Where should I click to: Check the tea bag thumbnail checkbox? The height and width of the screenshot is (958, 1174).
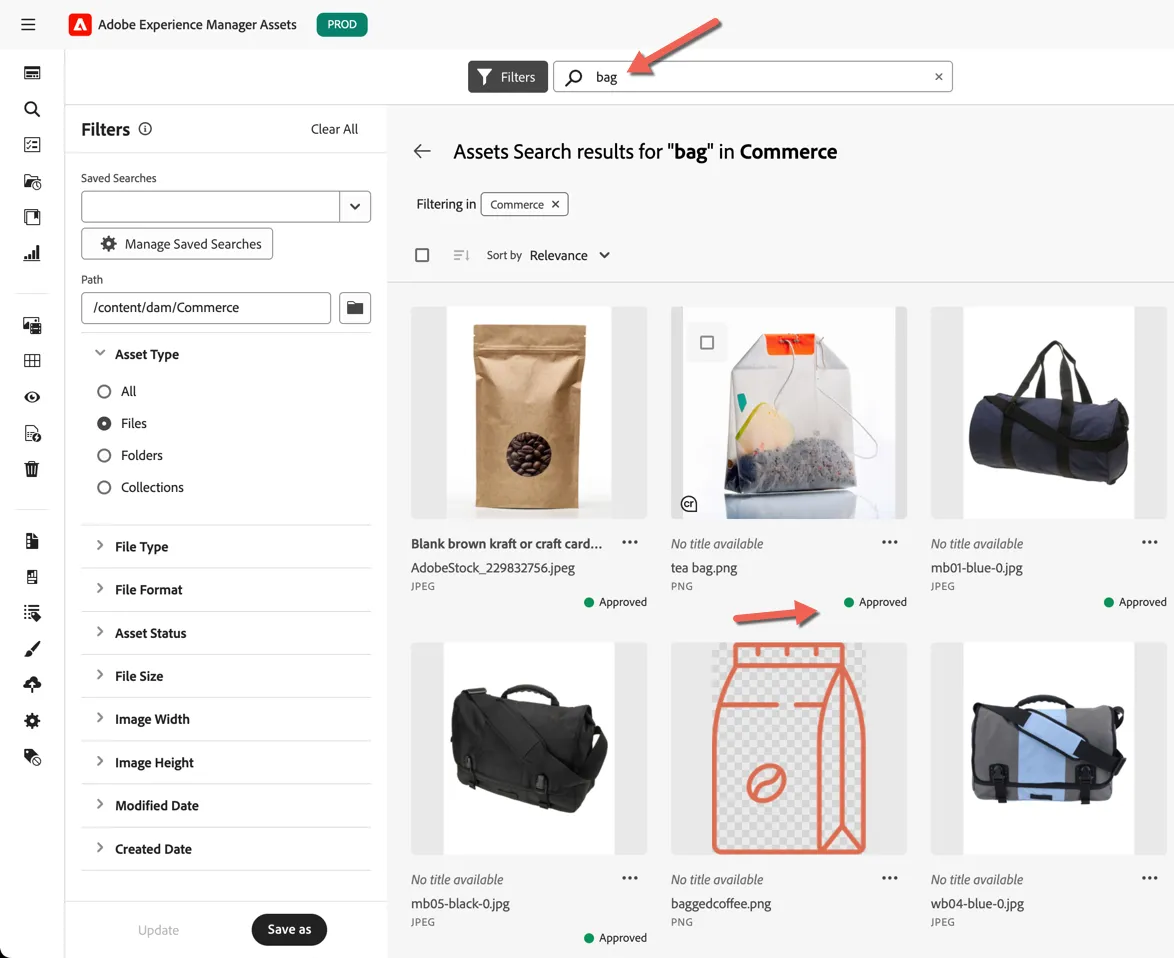(x=707, y=343)
